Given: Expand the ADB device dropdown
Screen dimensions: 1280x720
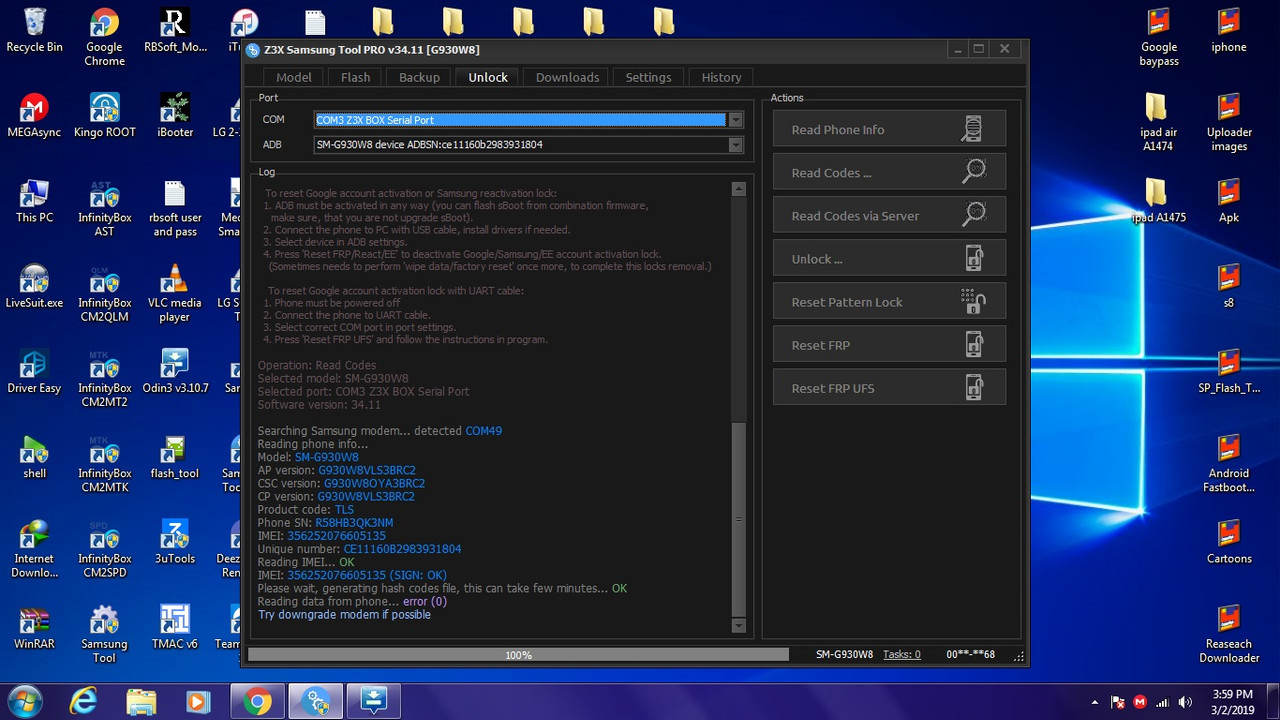Looking at the screenshot, I should coord(736,145).
